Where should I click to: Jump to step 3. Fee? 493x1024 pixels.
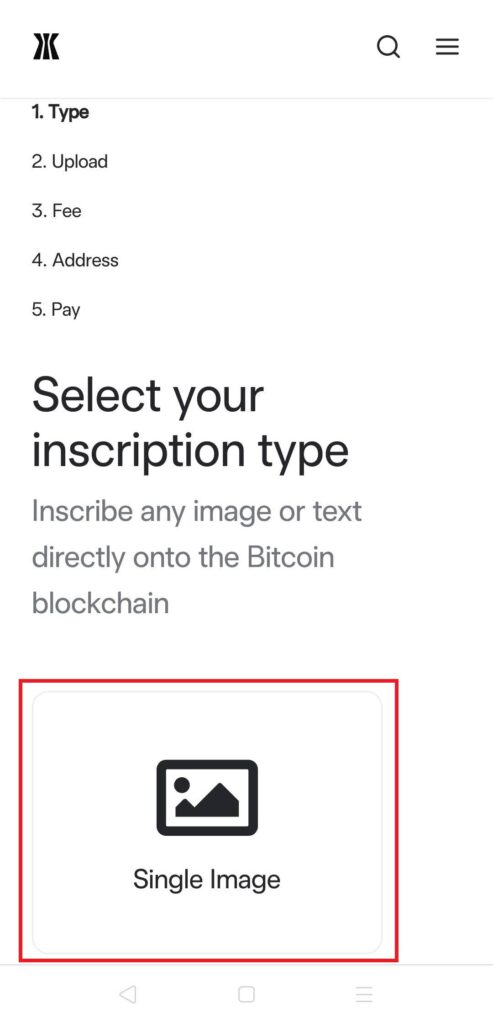tap(57, 211)
